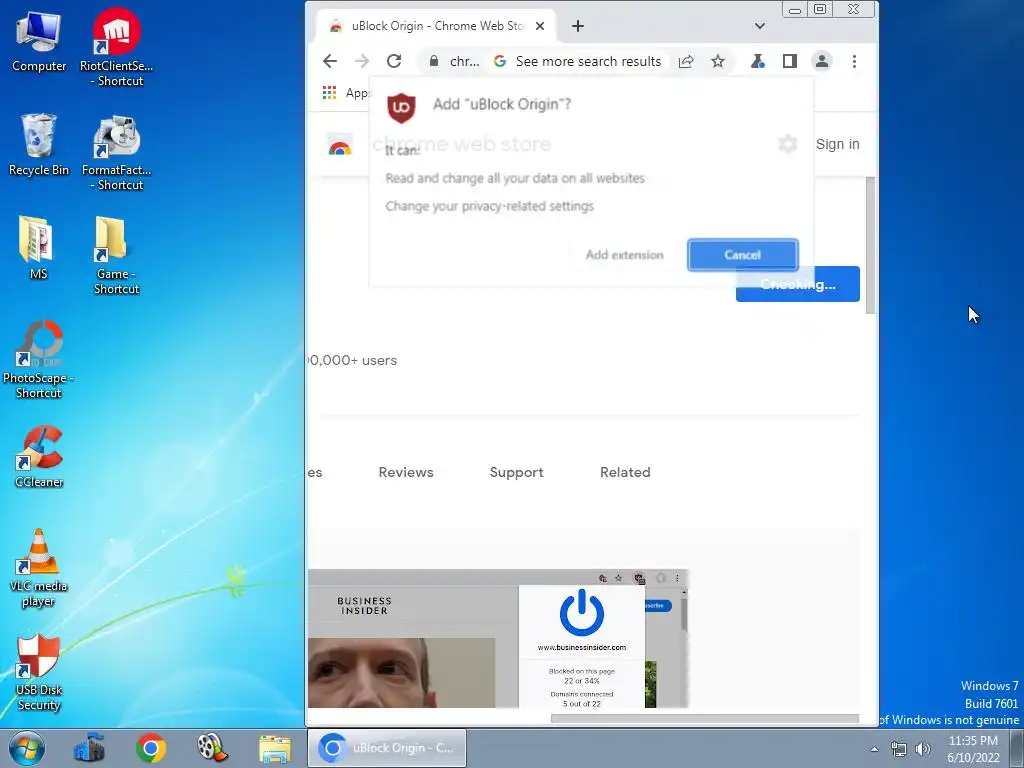Click the uBlock Origin taskbar window button
Screen dimensions: 1024x768
click(387, 748)
